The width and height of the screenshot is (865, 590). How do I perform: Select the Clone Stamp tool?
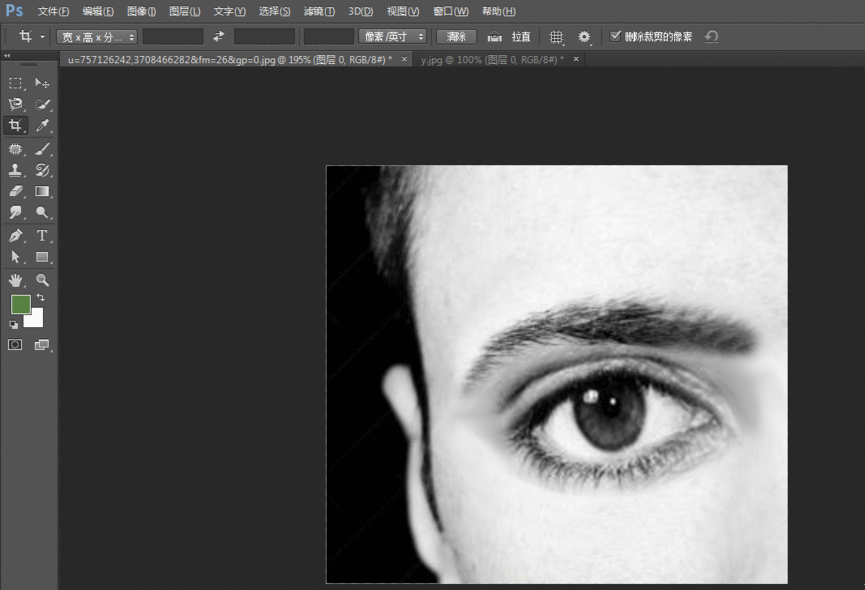16,170
